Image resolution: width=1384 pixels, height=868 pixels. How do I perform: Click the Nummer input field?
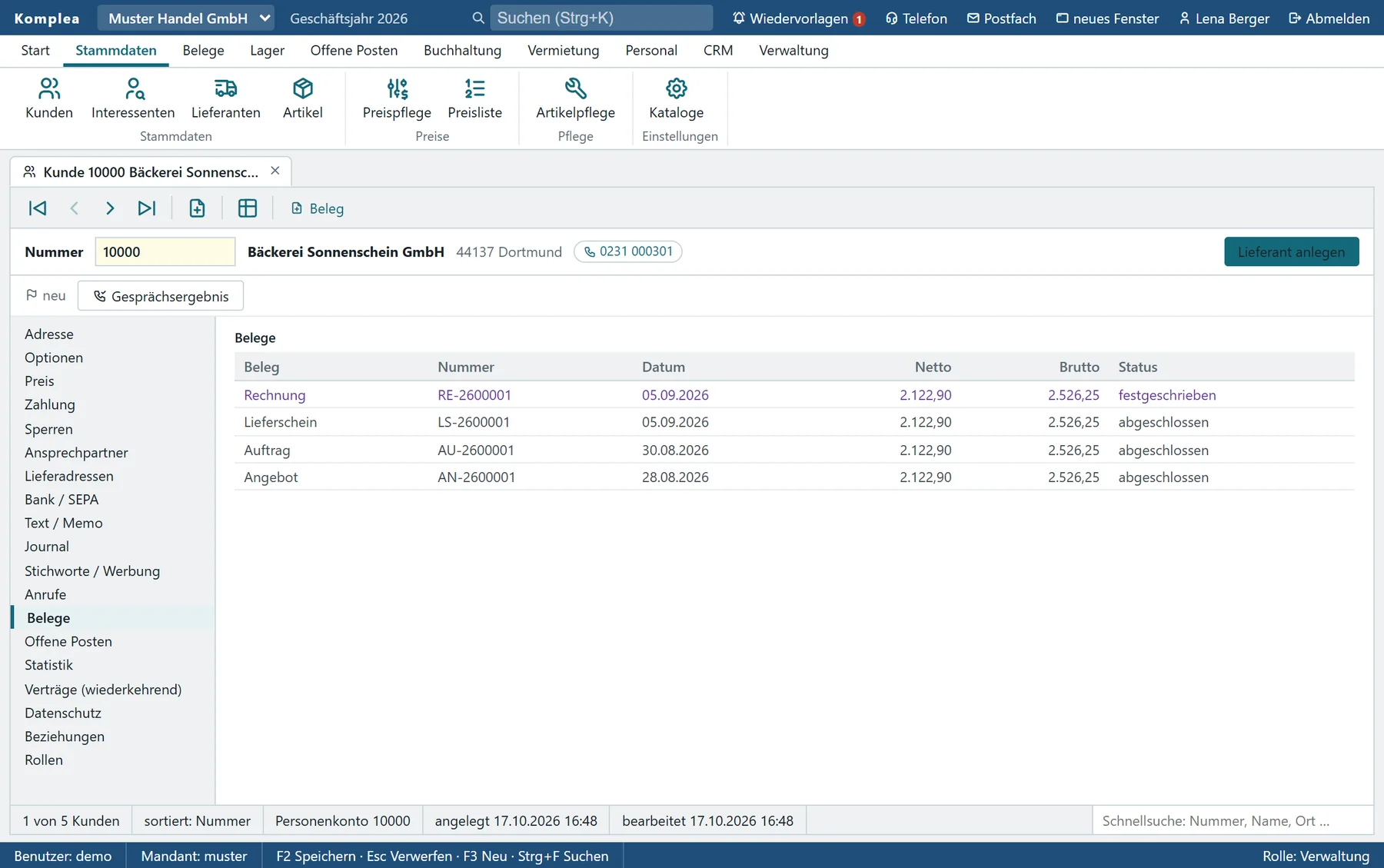[165, 251]
